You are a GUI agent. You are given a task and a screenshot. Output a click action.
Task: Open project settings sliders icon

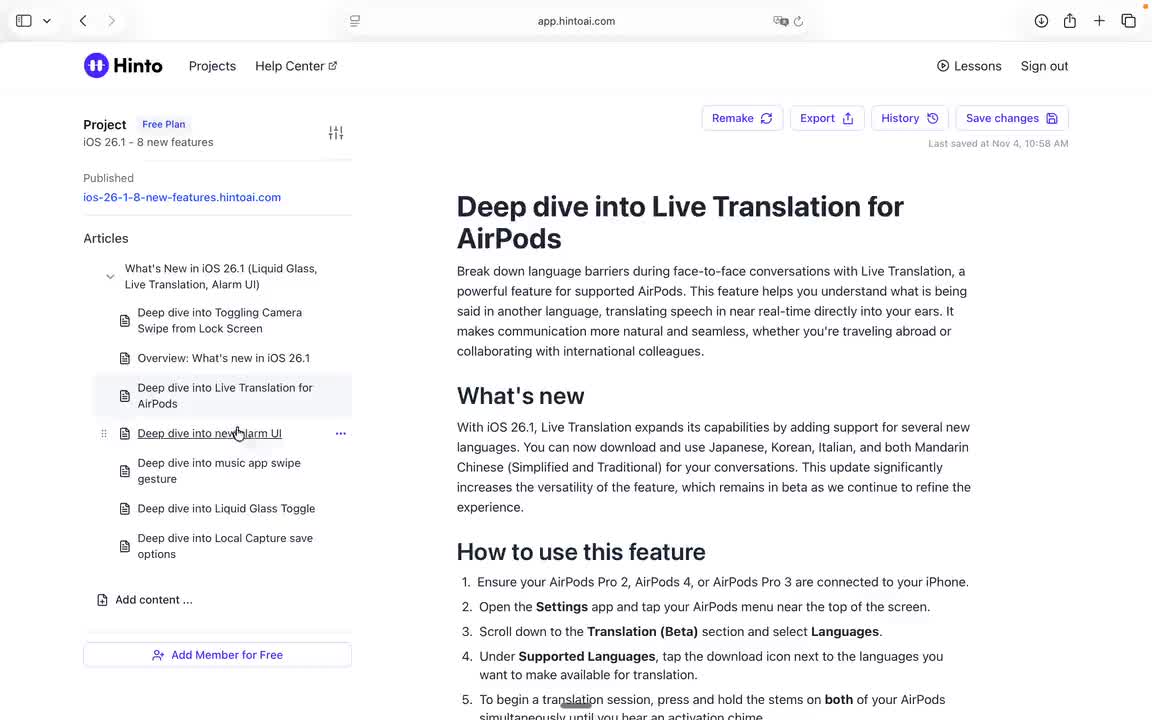[336, 133]
